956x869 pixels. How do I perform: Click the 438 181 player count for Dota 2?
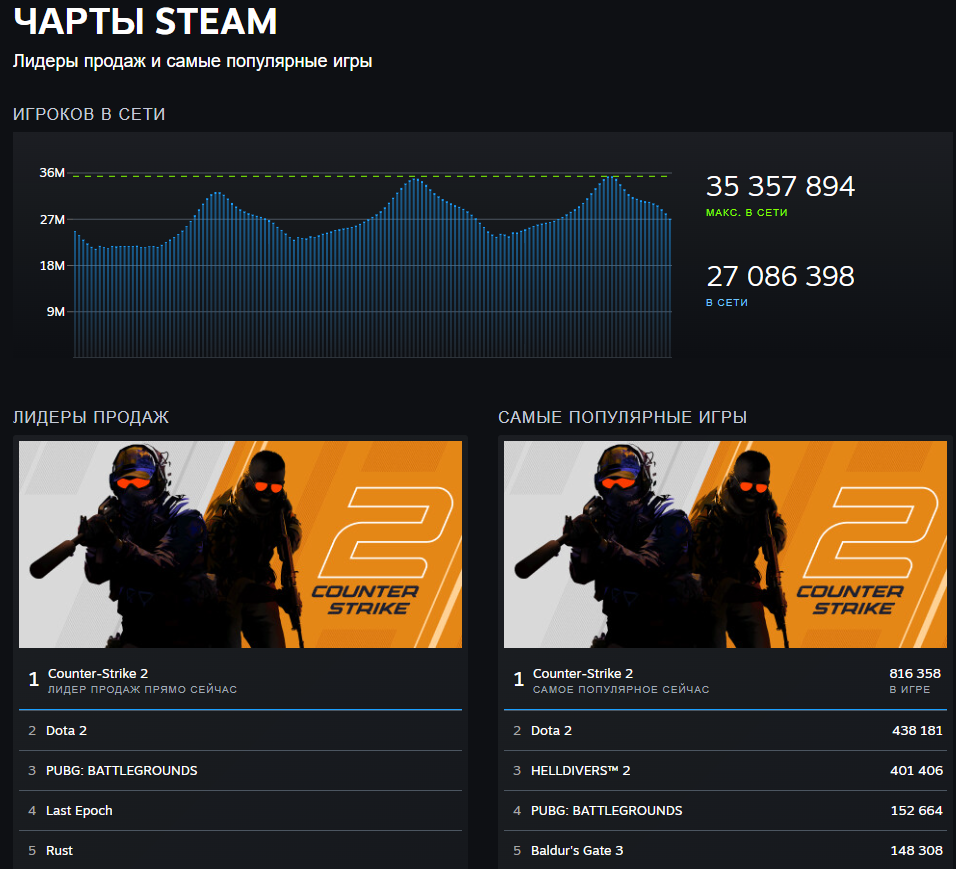917,731
